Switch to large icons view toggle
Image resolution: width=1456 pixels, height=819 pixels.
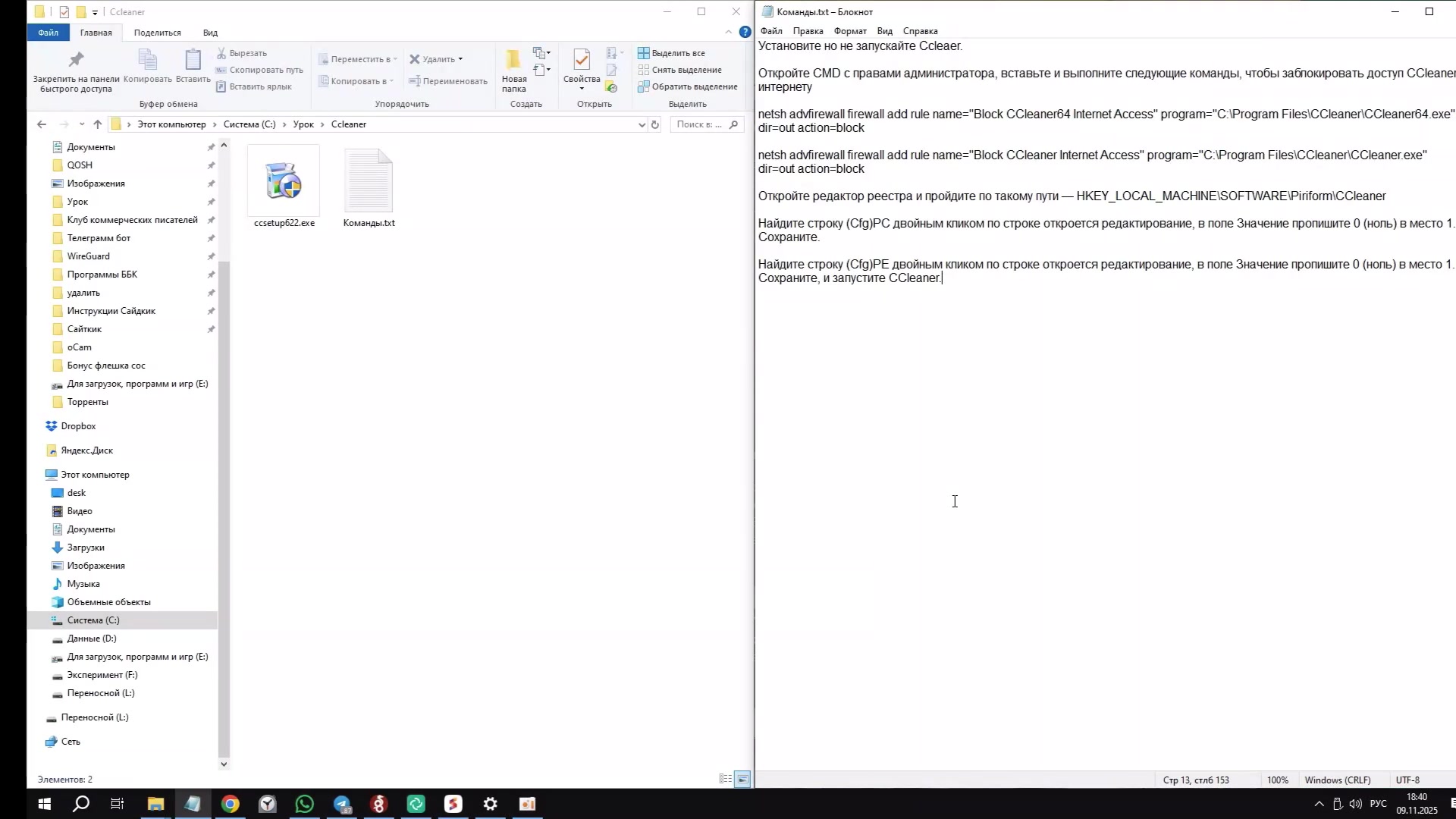742,779
